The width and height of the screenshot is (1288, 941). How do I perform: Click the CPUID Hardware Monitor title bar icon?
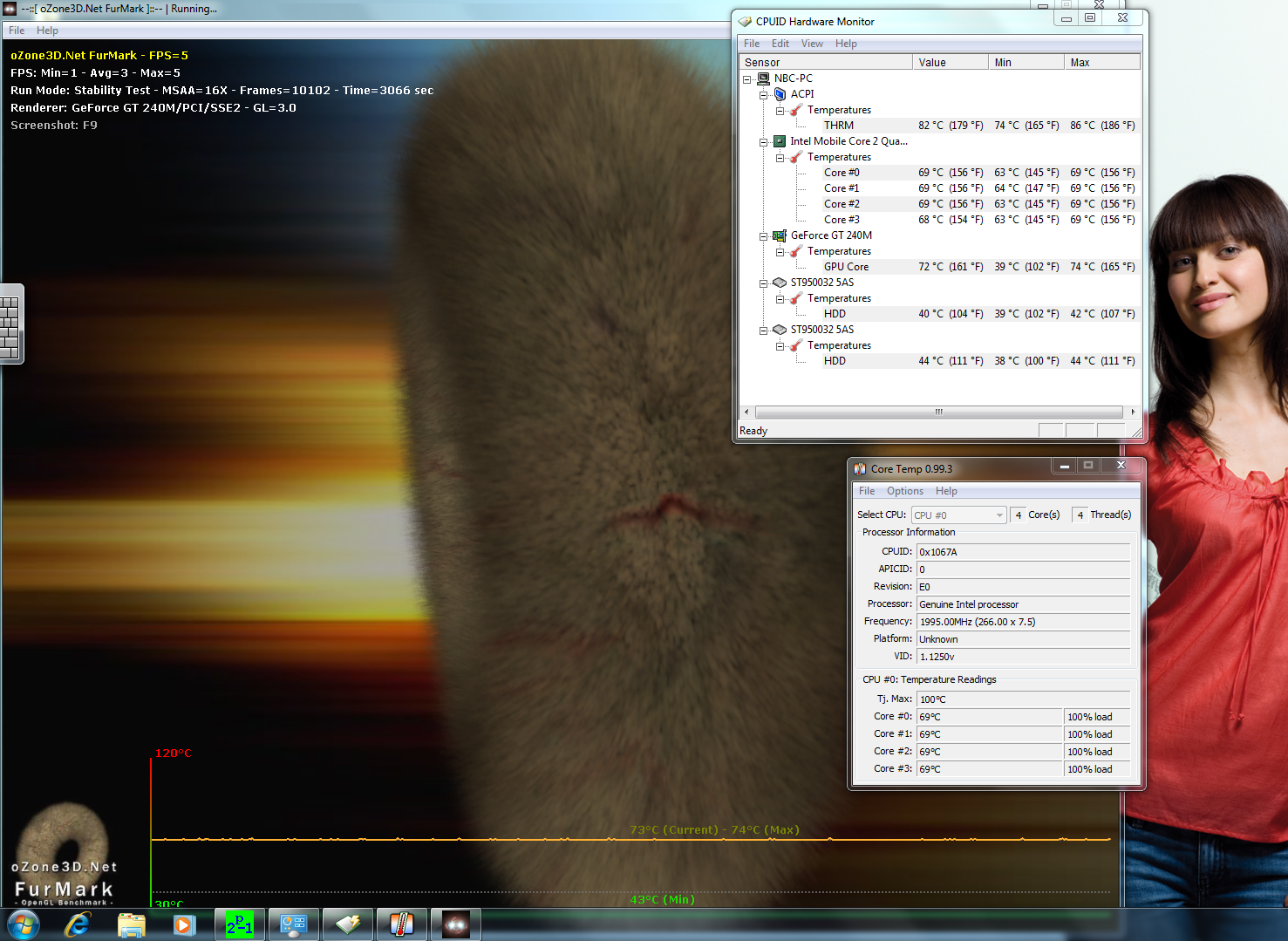[x=745, y=22]
